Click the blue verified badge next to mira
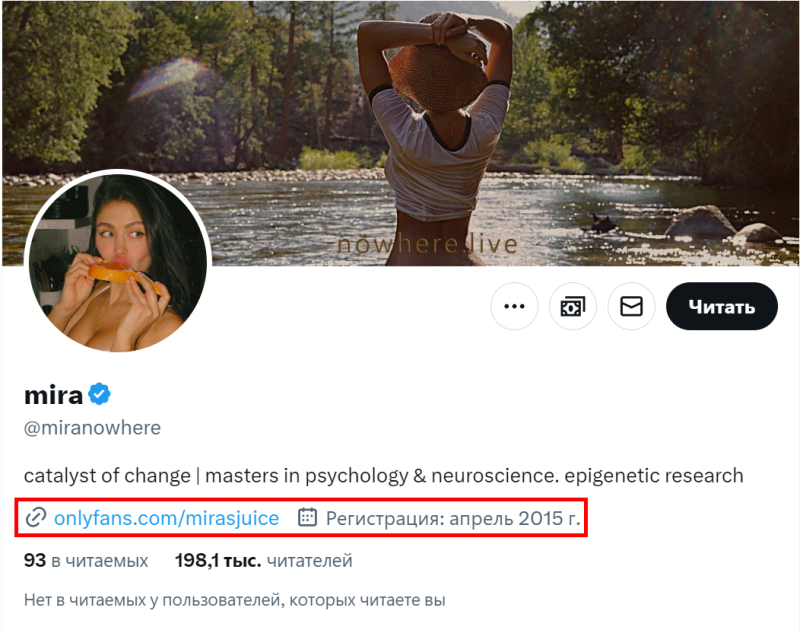Image resolution: width=800 pixels, height=630 pixels. click(x=99, y=393)
